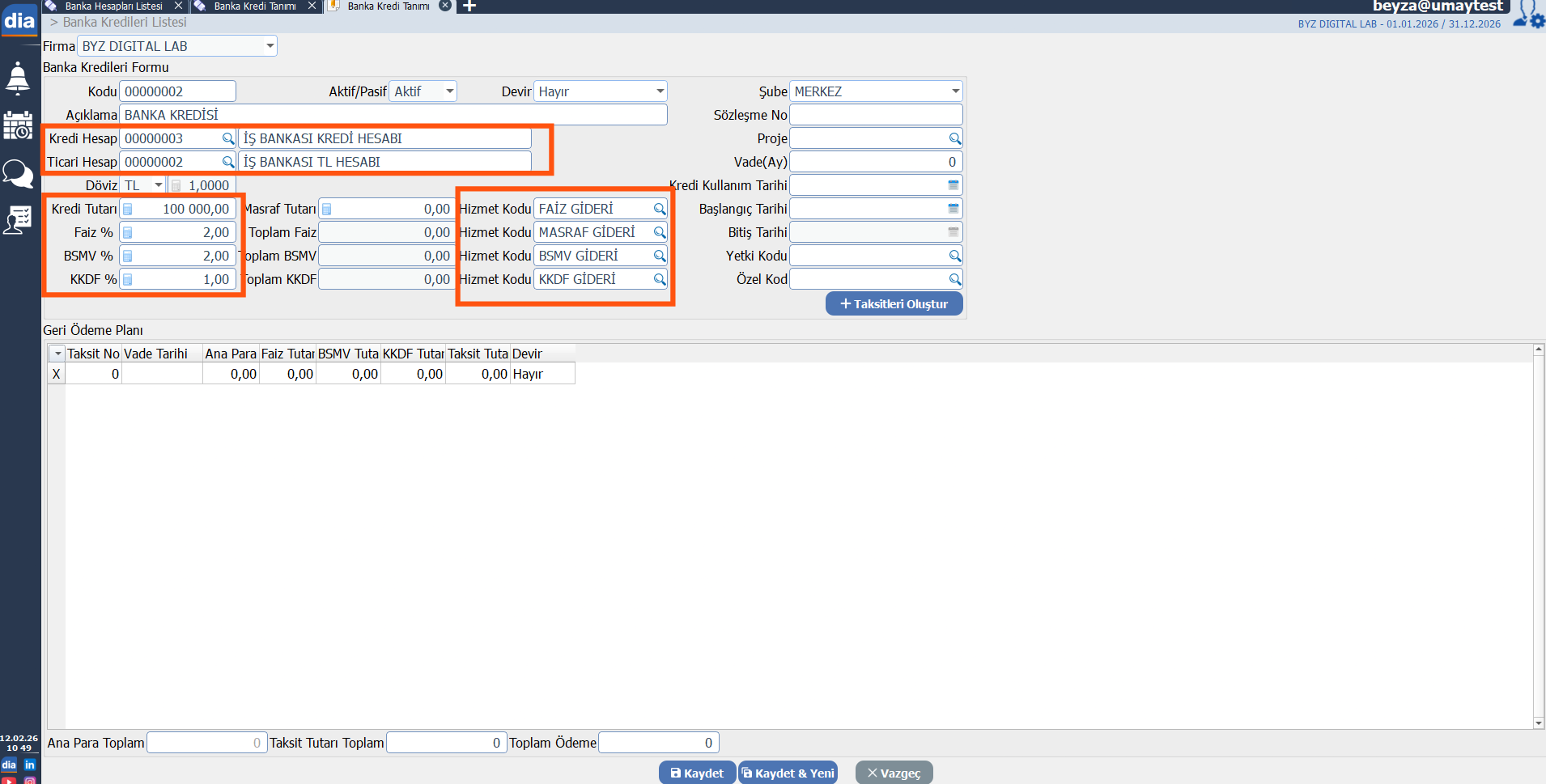
Task: Click the LinkedIn icon at the bottom left
Action: 30,765
